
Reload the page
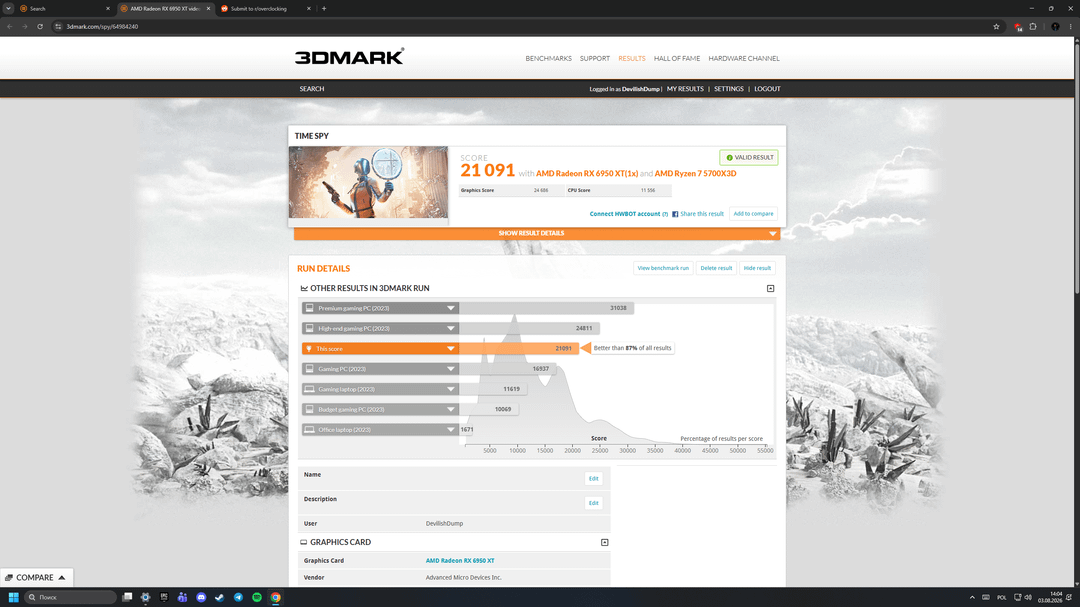coord(40,27)
